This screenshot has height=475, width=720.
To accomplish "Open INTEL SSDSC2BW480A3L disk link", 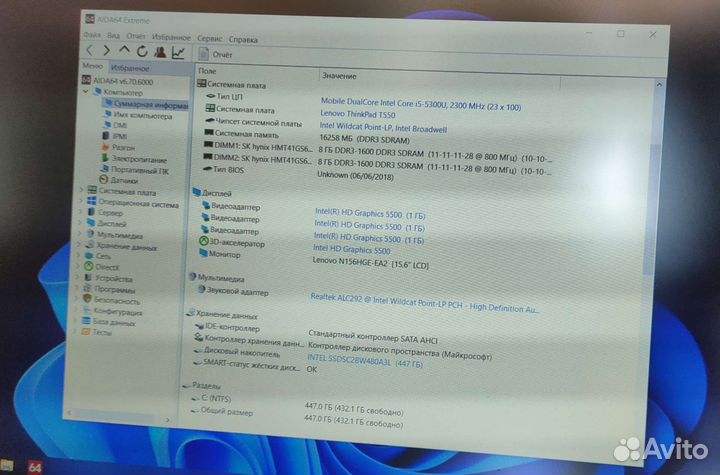I will pyautogui.click(x=365, y=360).
